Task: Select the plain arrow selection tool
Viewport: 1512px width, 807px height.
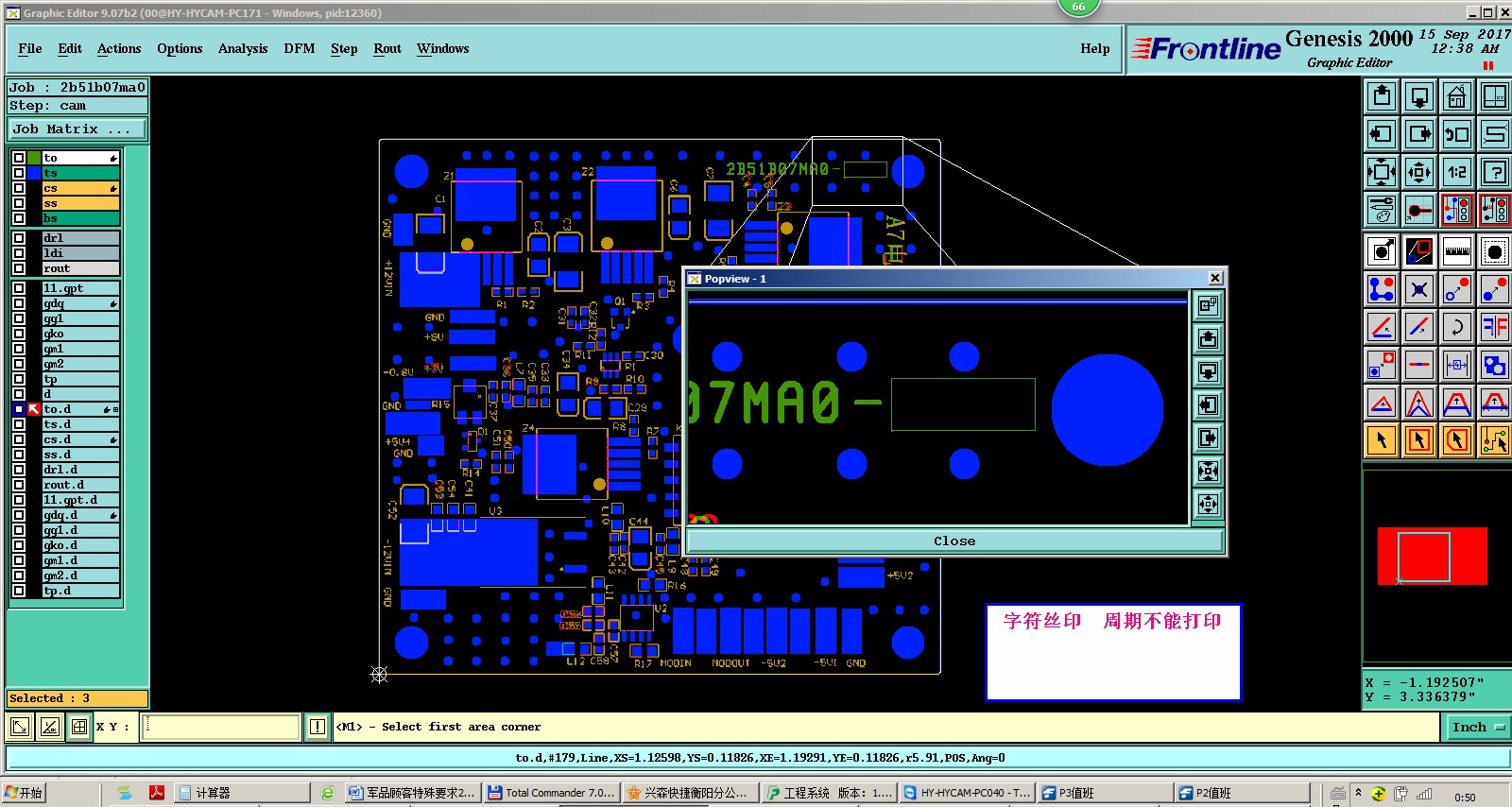Action: [1382, 440]
